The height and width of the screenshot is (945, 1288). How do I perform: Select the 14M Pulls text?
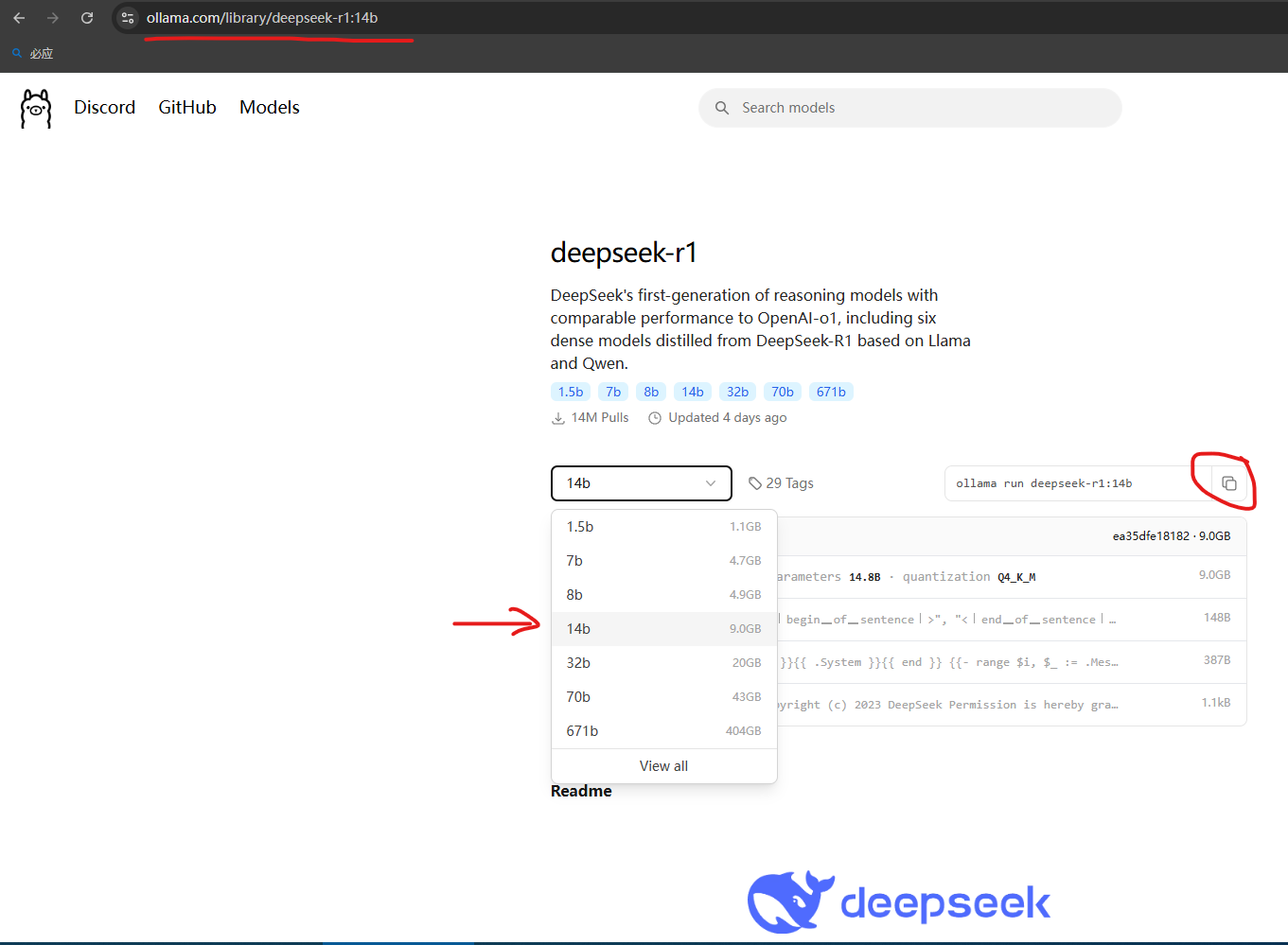[x=600, y=418]
